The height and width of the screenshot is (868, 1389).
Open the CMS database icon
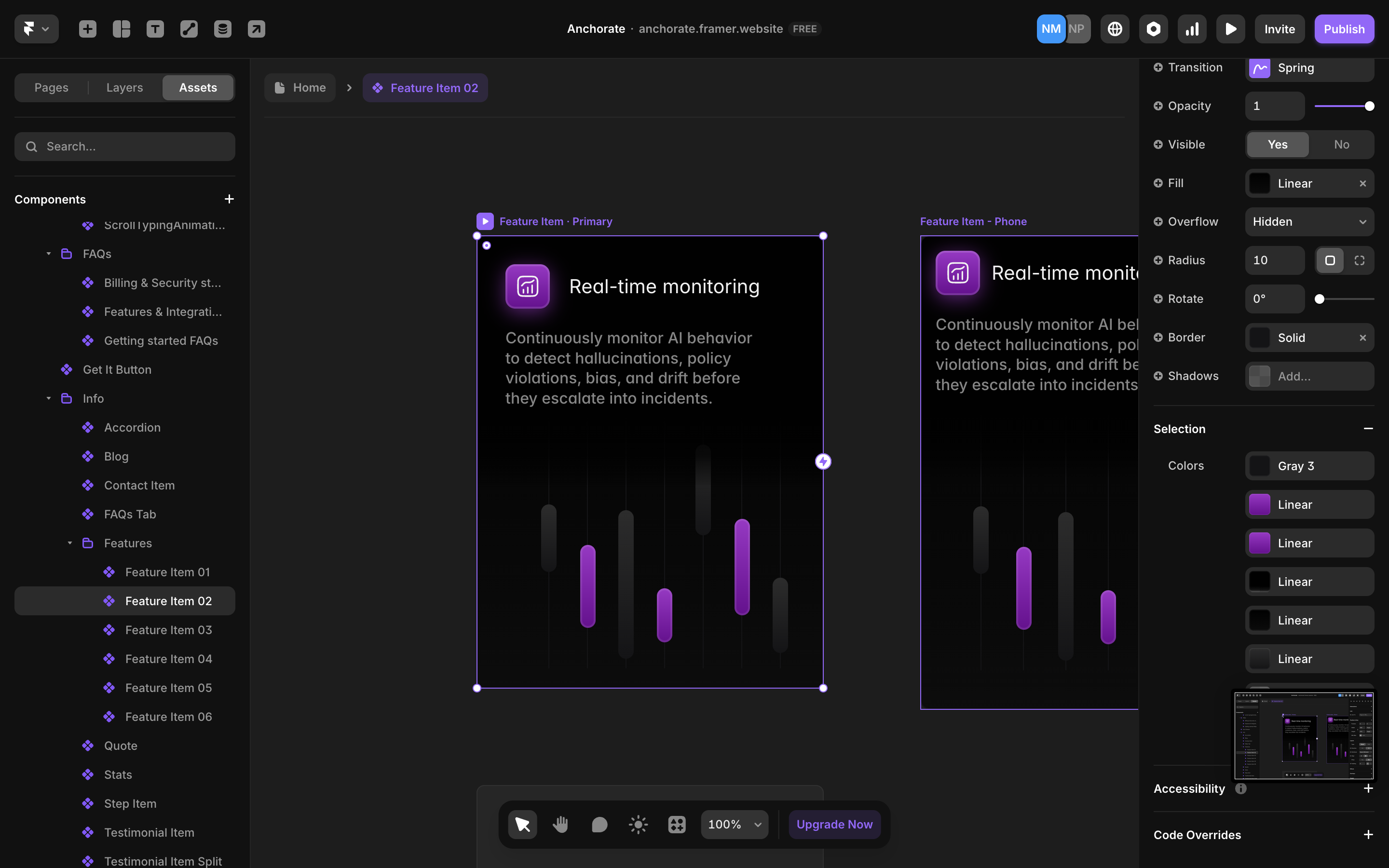(223, 29)
